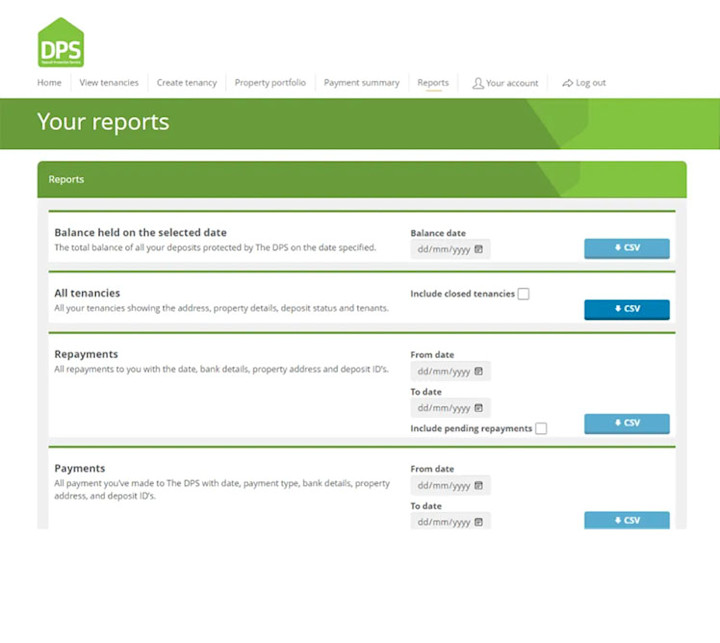Open the Payment summary page
Viewport: 720px width, 643px height.
(x=361, y=83)
